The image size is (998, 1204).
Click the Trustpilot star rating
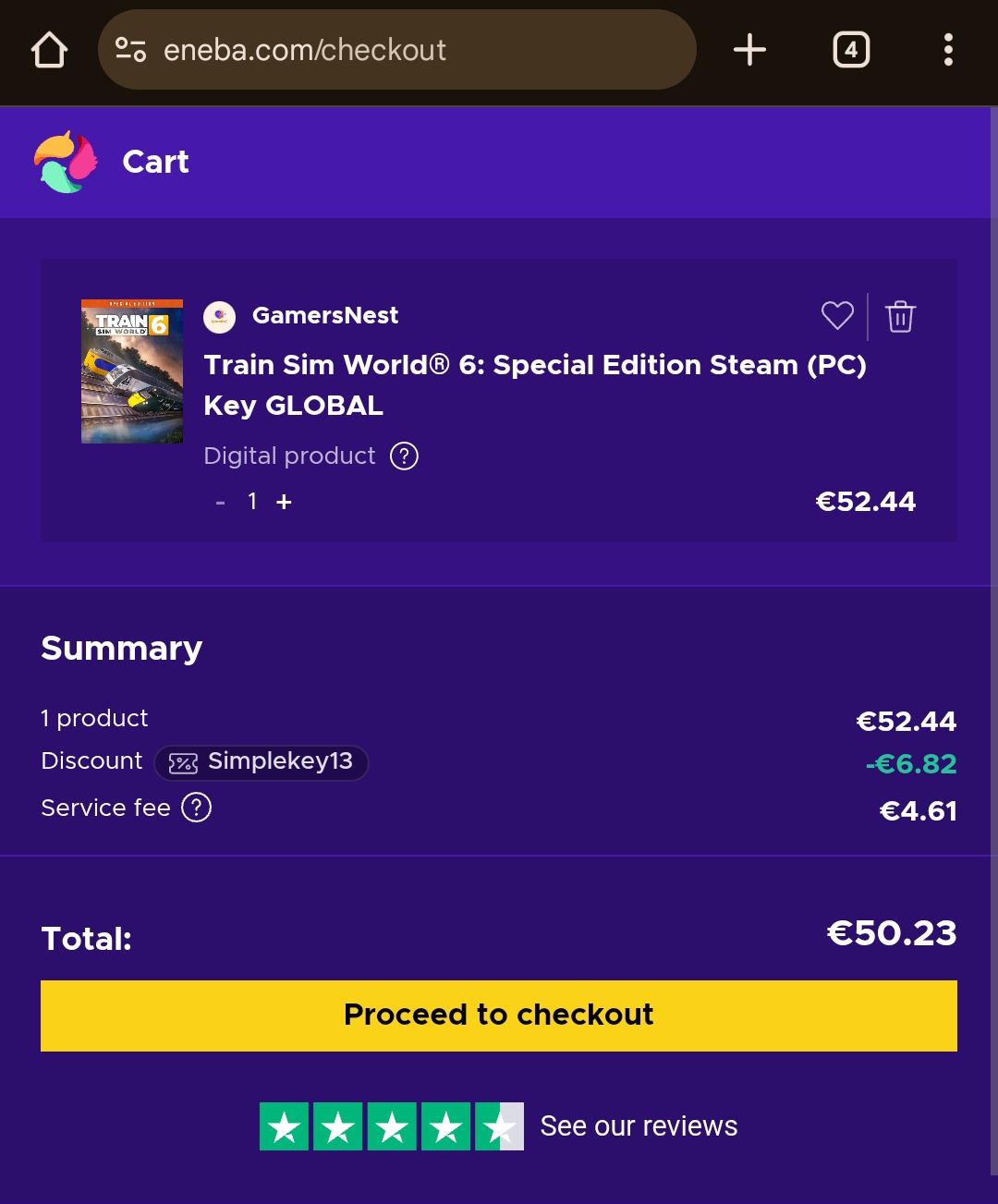(x=391, y=1126)
